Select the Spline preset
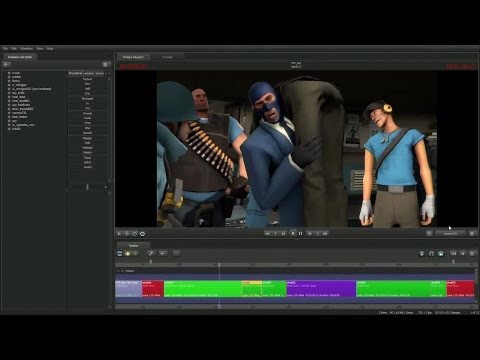Screen dimensions: 480x360 click(x=87, y=162)
